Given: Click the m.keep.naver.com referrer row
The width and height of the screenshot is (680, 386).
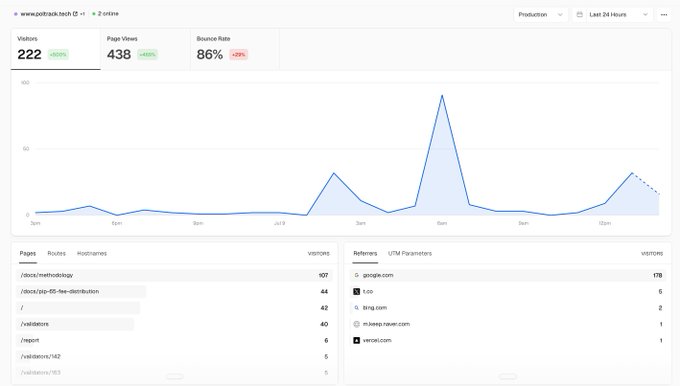Looking at the screenshot, I should pyautogui.click(x=507, y=324).
